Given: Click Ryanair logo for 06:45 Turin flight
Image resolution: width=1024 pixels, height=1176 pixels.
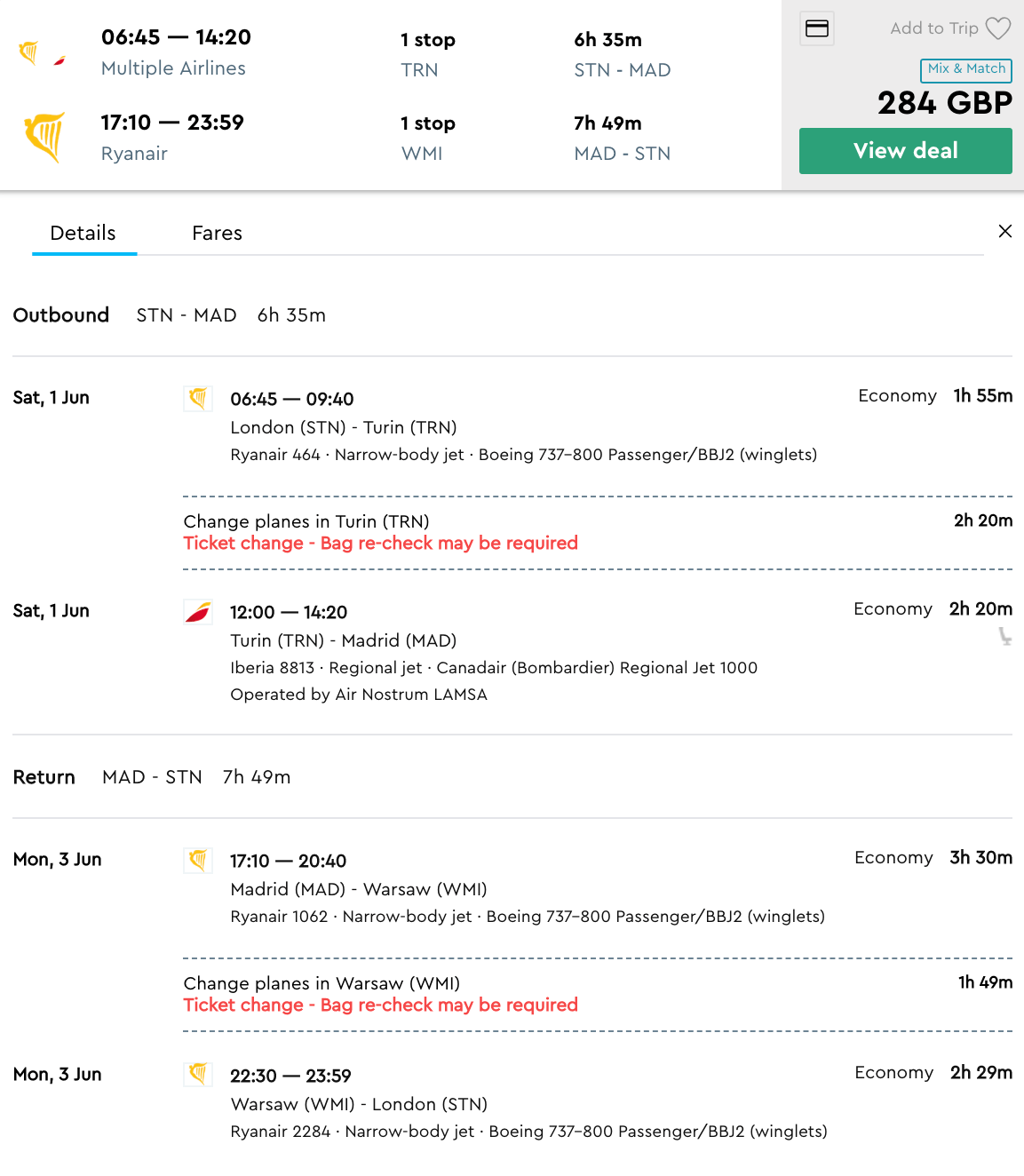Looking at the screenshot, I should (198, 398).
